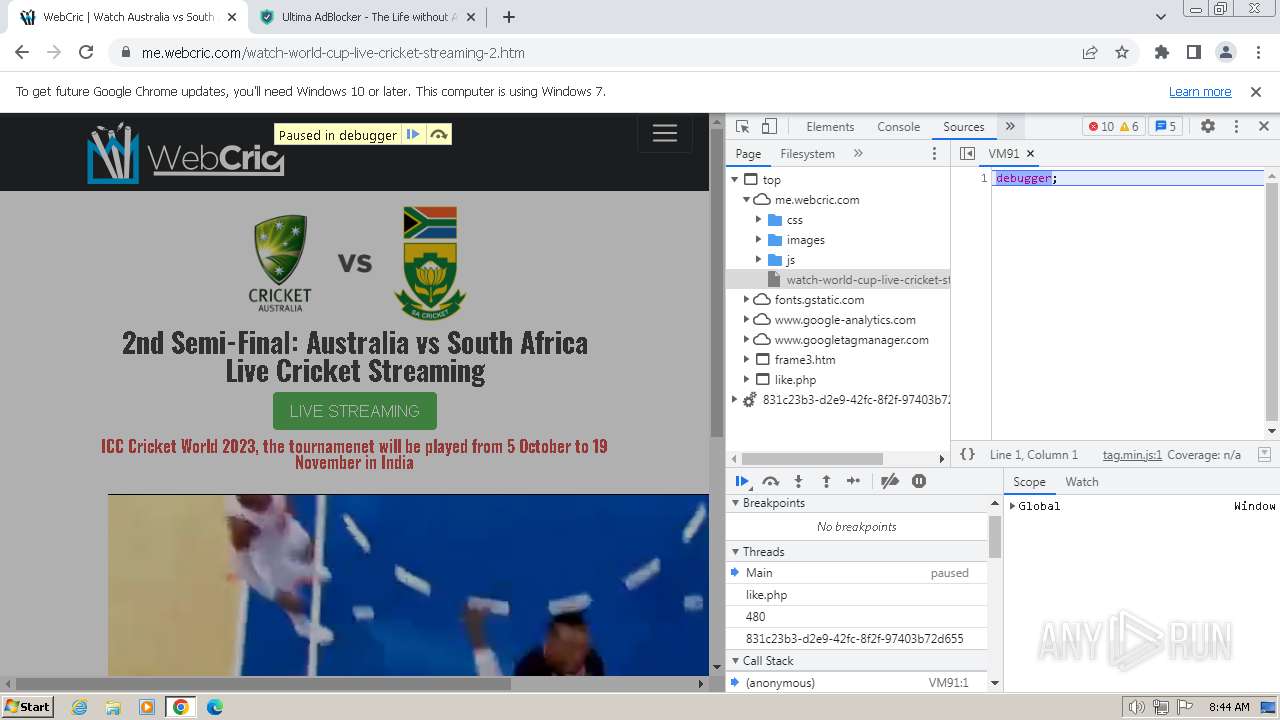Toggle the device toolbar icon
This screenshot has width=1280, height=720.
(x=769, y=127)
